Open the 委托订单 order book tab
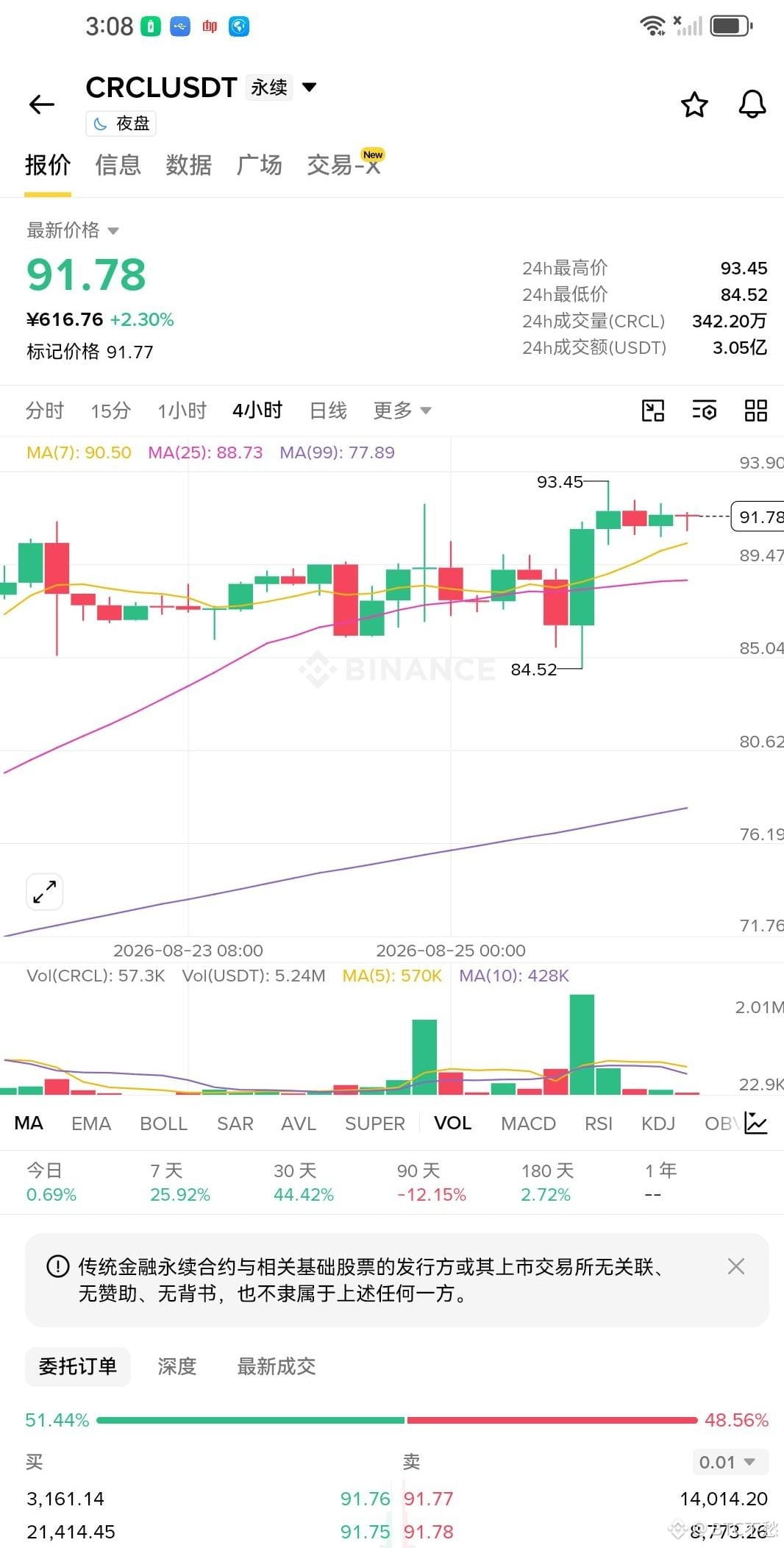 click(78, 1366)
